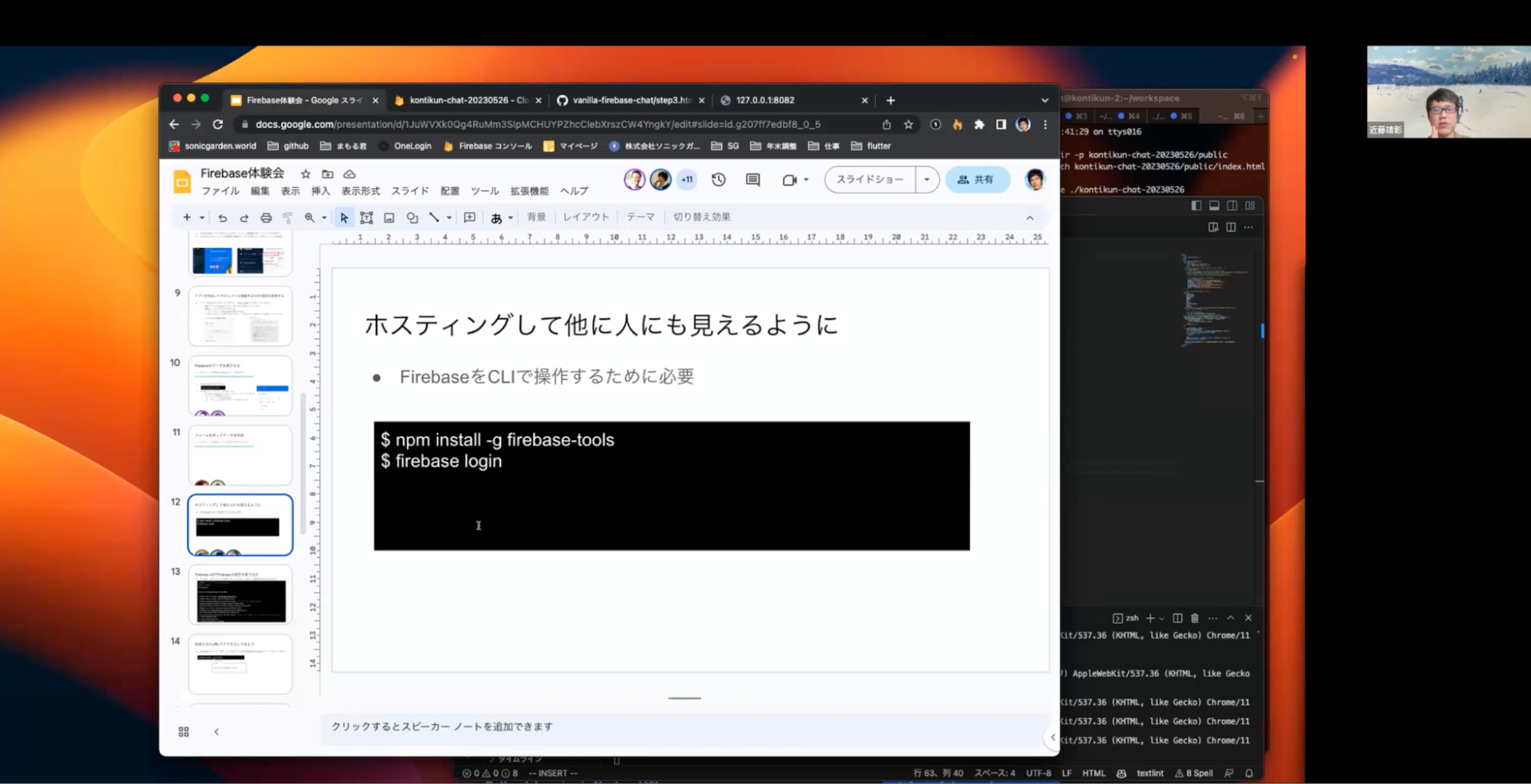This screenshot has width=1531, height=784.
Task: Switch to the 127.0.0.1:8082 tab
Action: pyautogui.click(x=766, y=100)
